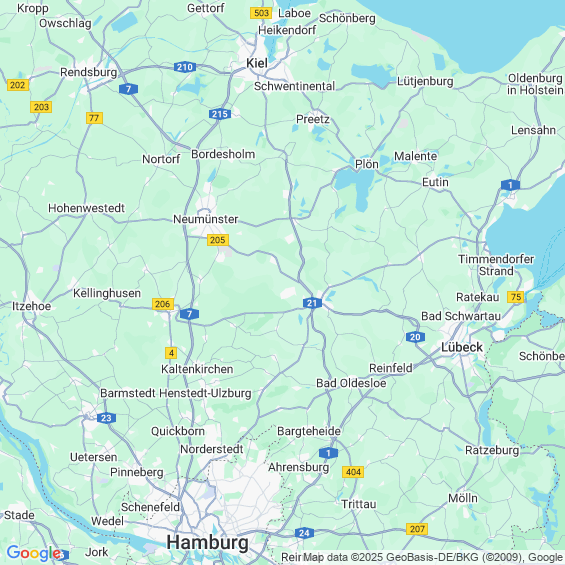Click the Plön lake town label

point(367,164)
